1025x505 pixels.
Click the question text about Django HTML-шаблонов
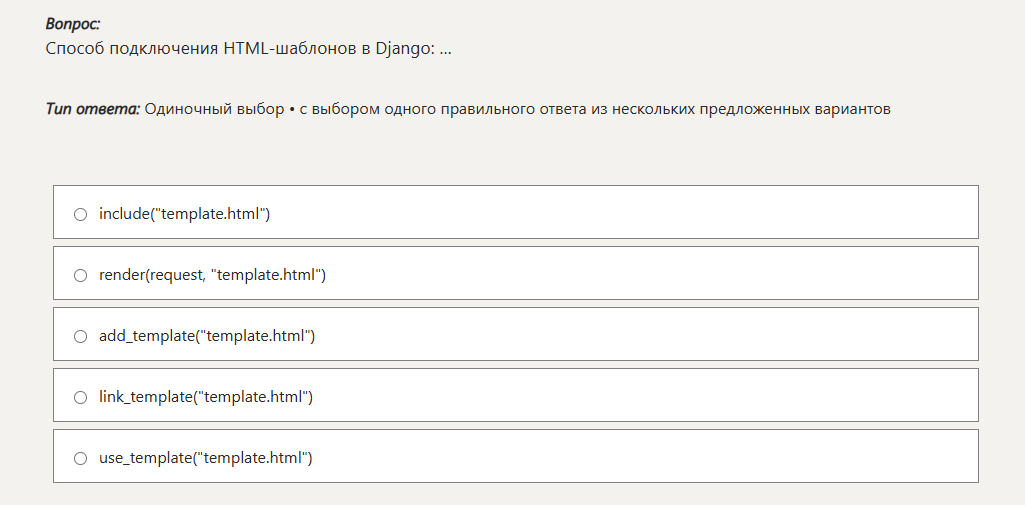coord(248,49)
